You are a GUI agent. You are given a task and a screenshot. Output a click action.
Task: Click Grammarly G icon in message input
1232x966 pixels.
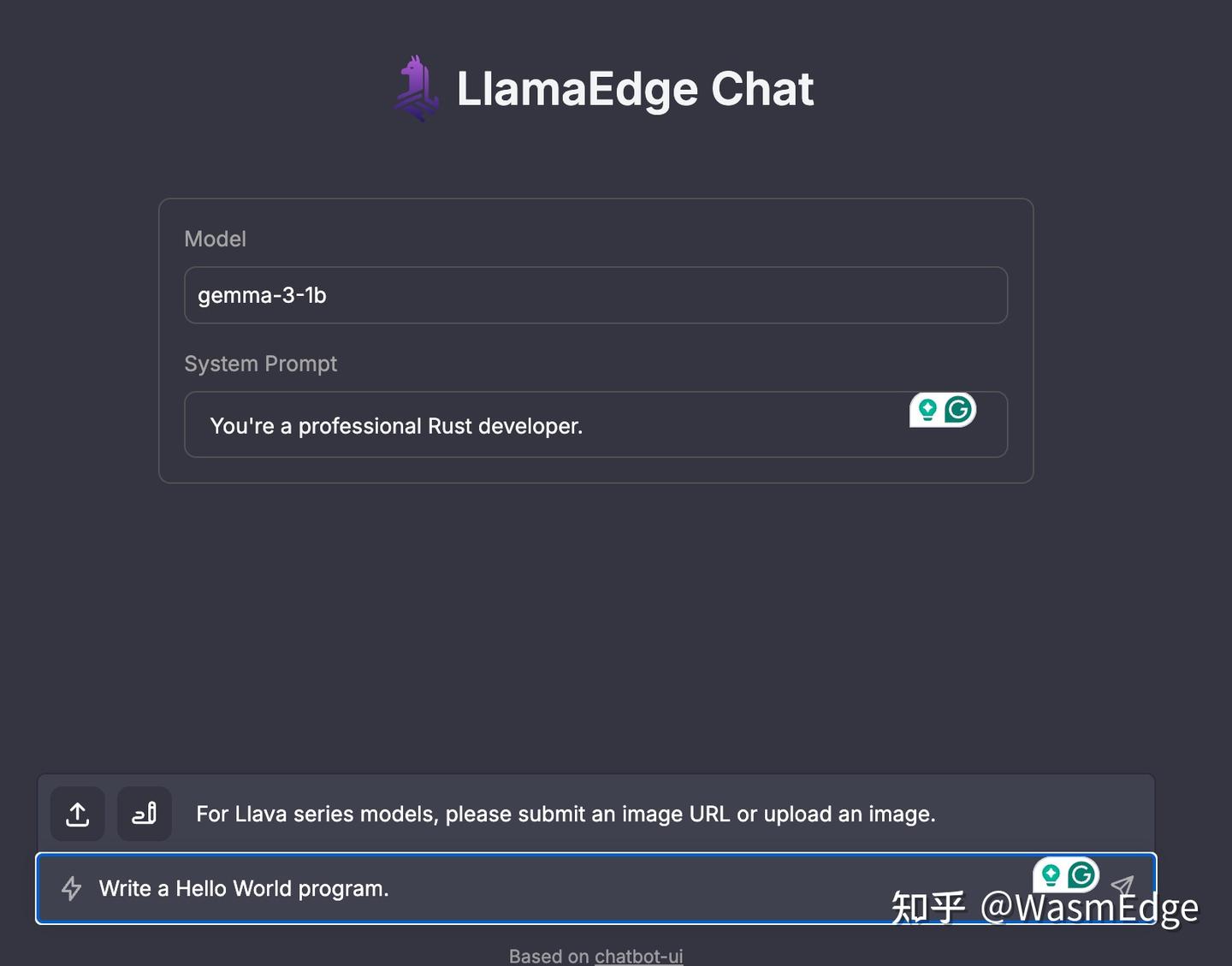coord(1081,874)
